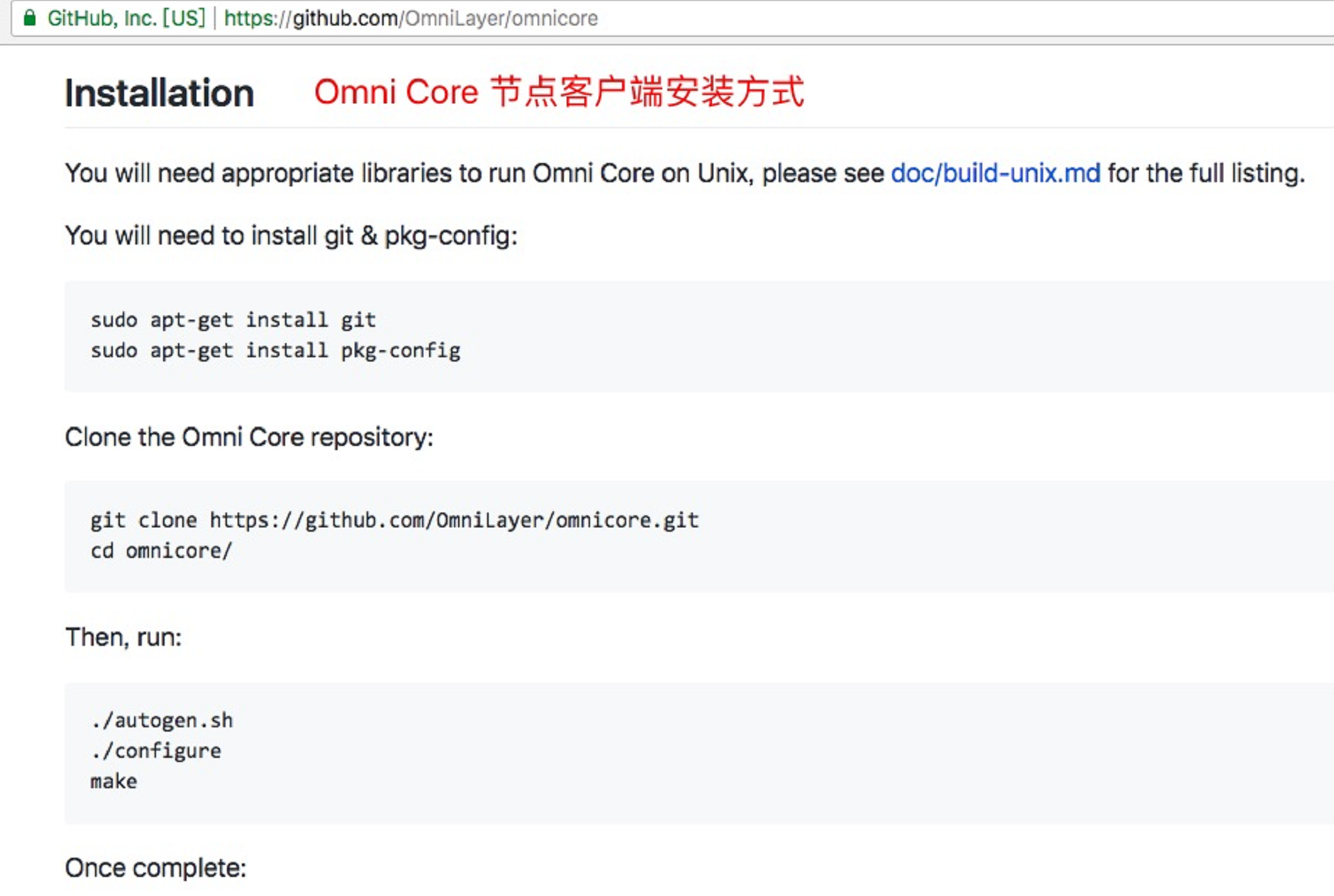Screen dimensions: 1334x896
Task: Open the doc/build-unix.md link
Action: [995, 173]
